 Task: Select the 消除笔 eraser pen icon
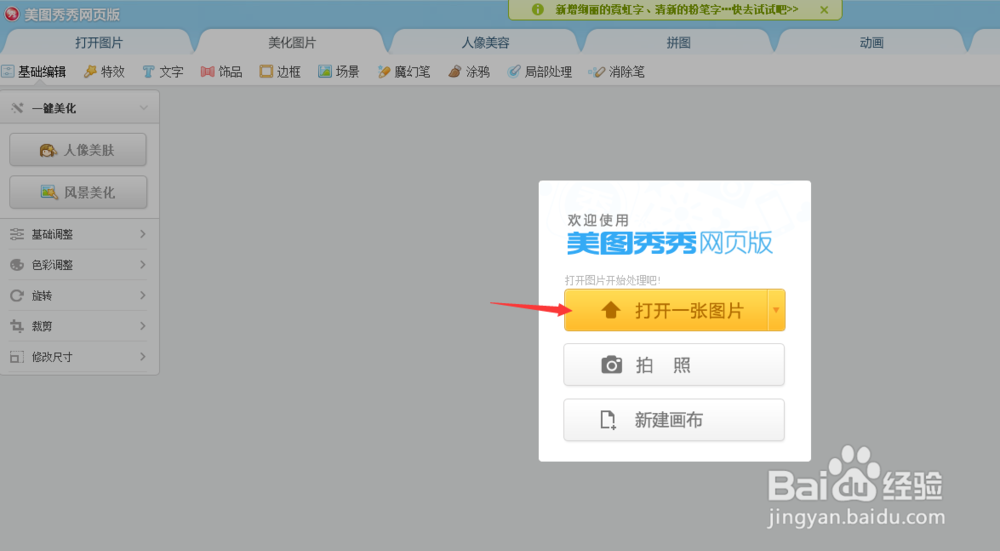pos(597,71)
